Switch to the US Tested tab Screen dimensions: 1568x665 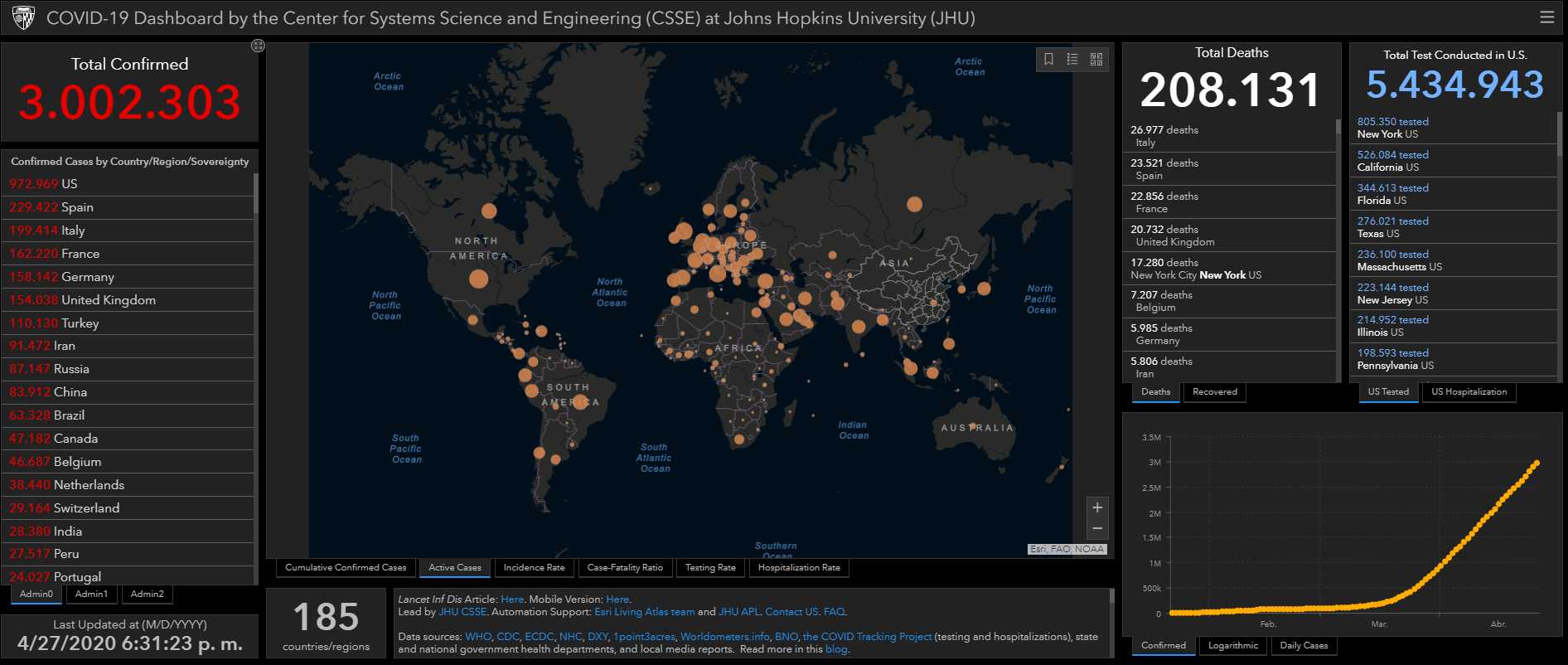(x=1388, y=392)
